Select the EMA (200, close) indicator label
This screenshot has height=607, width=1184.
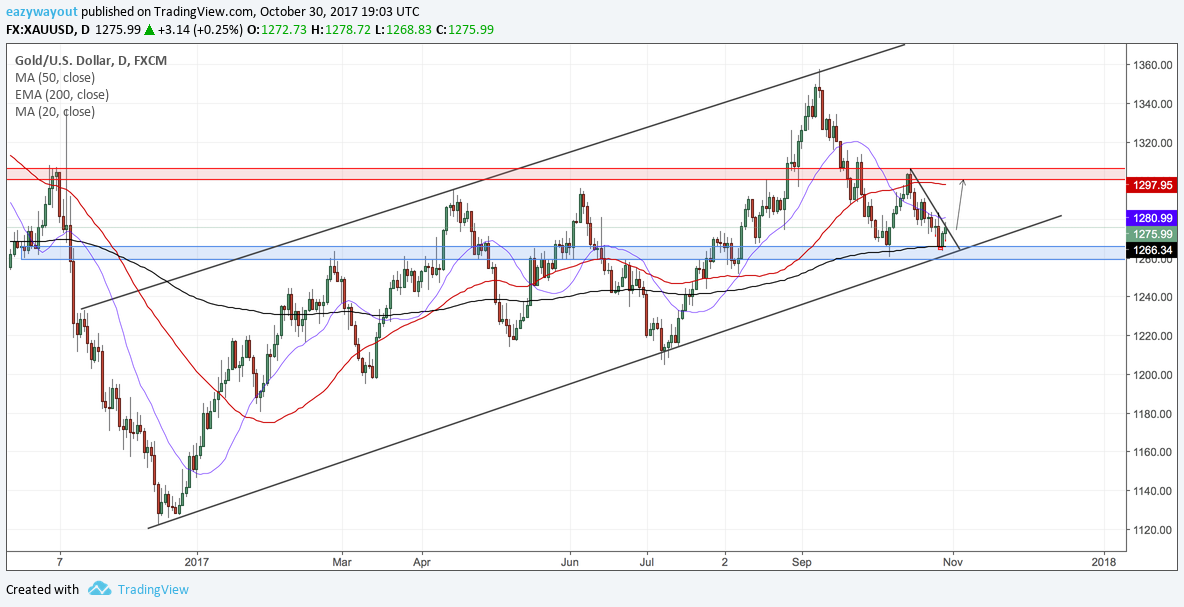click(62, 95)
